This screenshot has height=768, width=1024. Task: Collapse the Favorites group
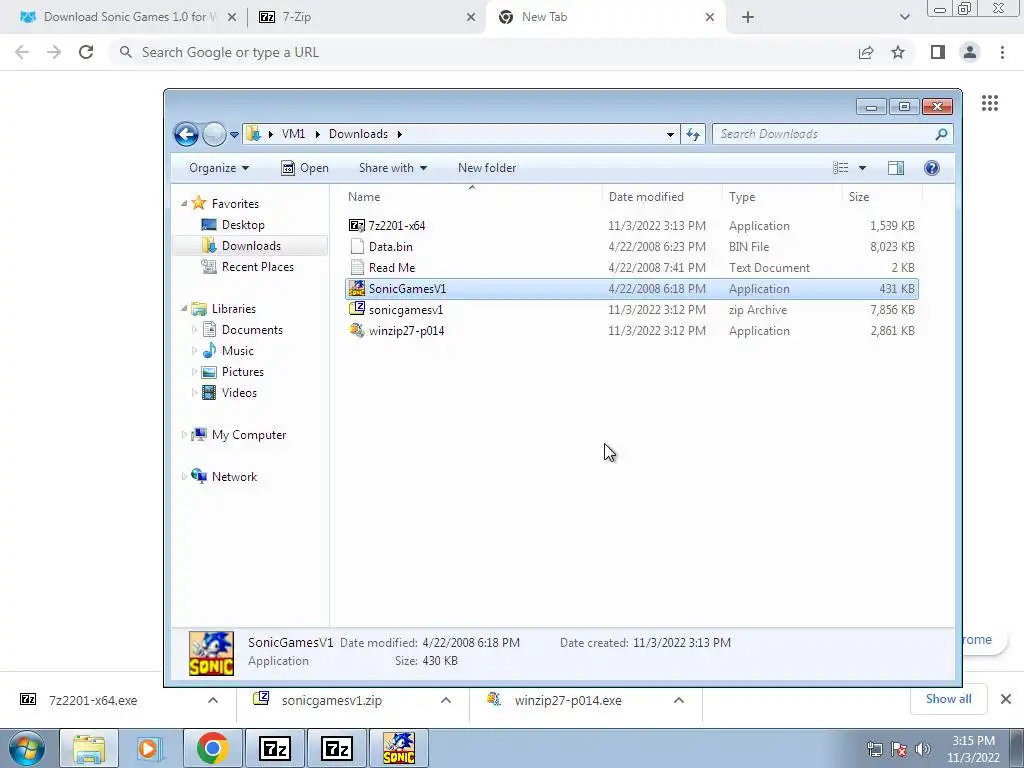click(184, 204)
